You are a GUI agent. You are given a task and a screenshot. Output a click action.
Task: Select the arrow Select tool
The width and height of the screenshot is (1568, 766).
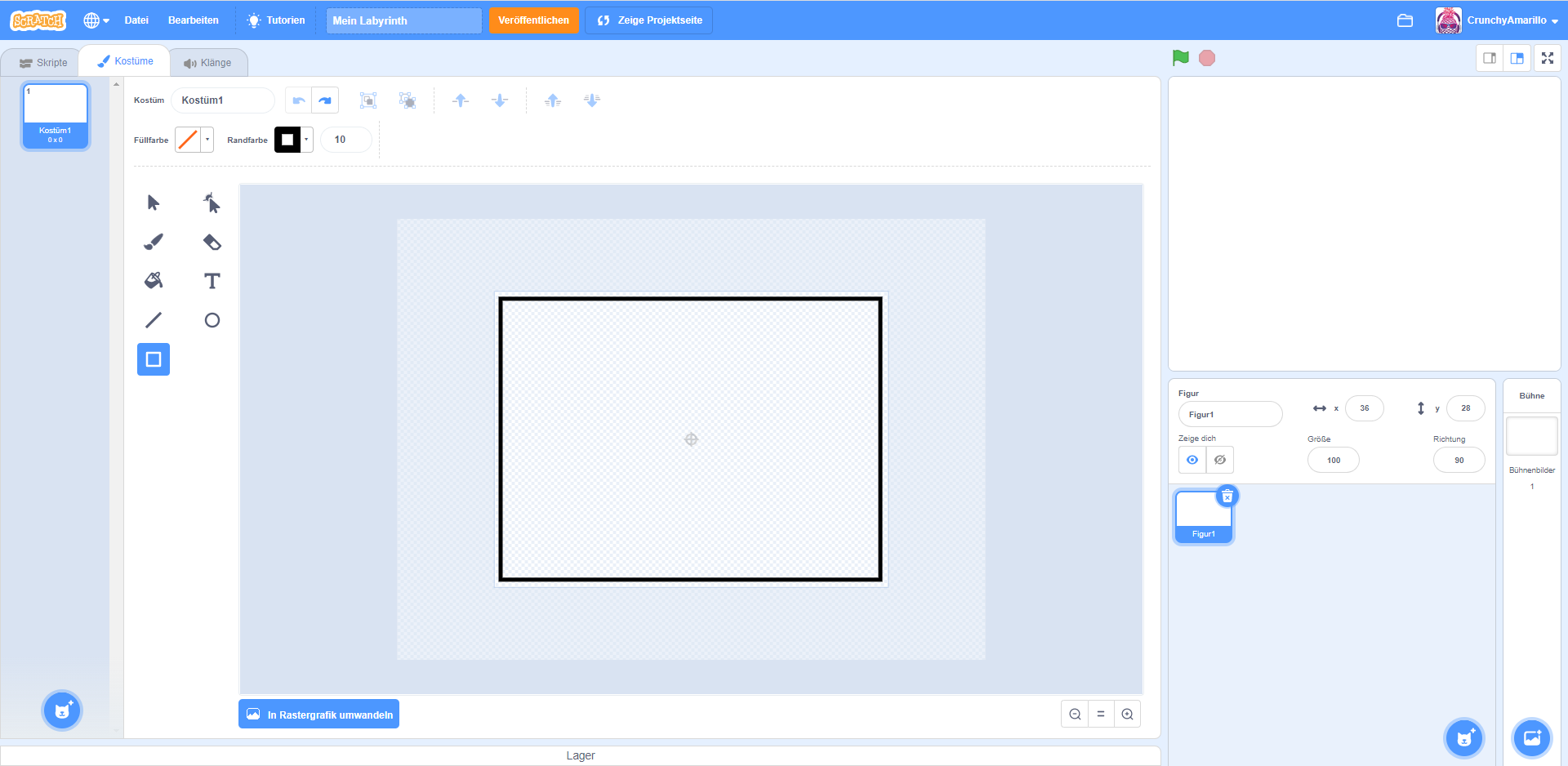tap(154, 203)
